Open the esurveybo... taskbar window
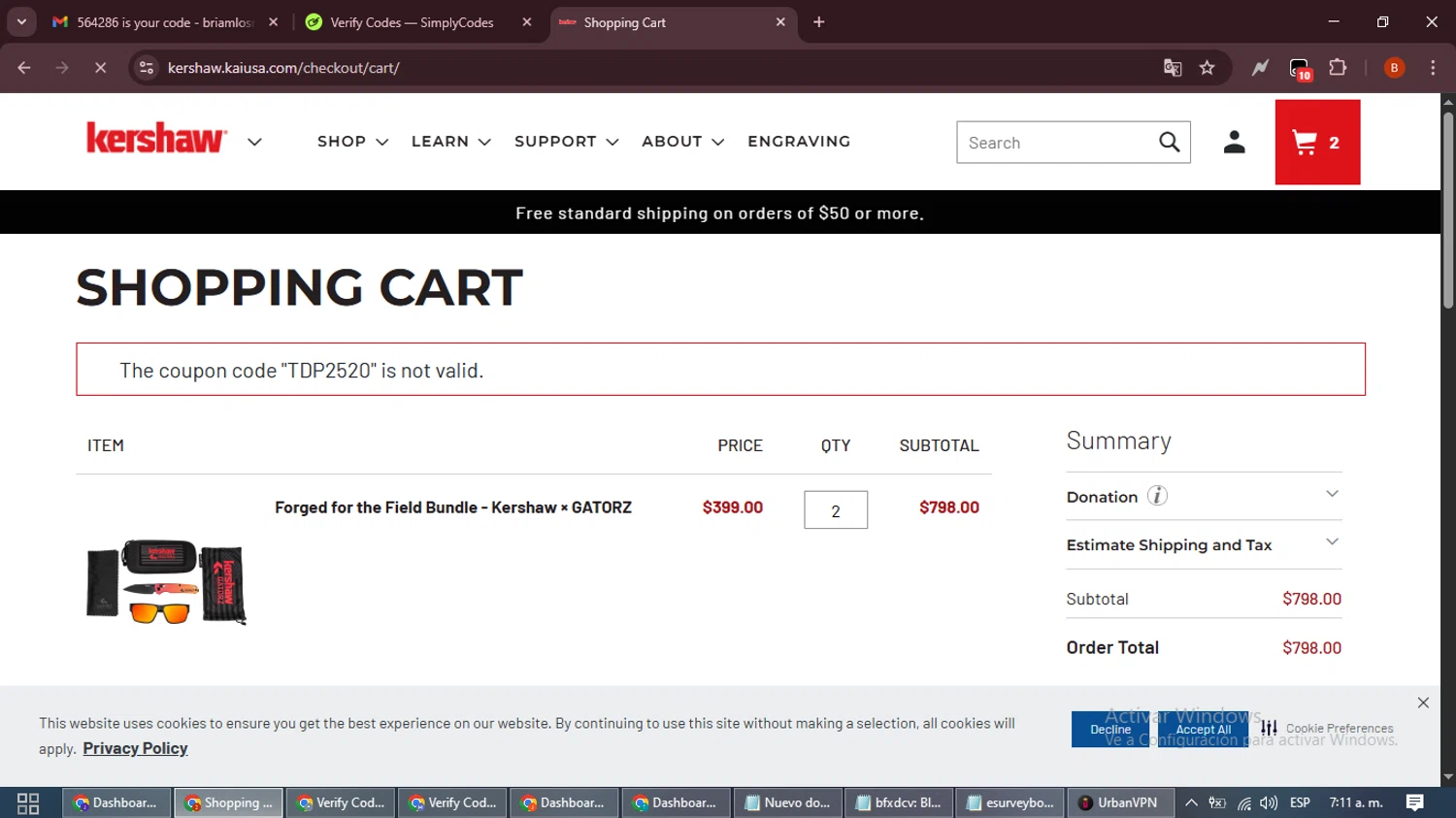1456x818 pixels. [1010, 803]
